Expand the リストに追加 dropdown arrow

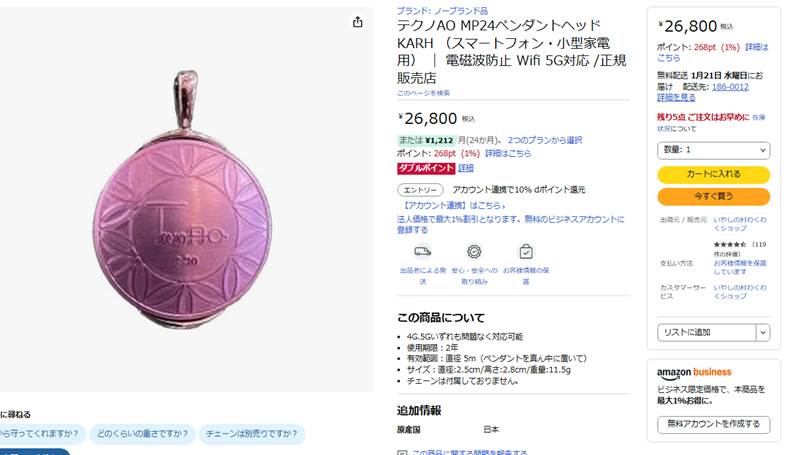tap(763, 332)
